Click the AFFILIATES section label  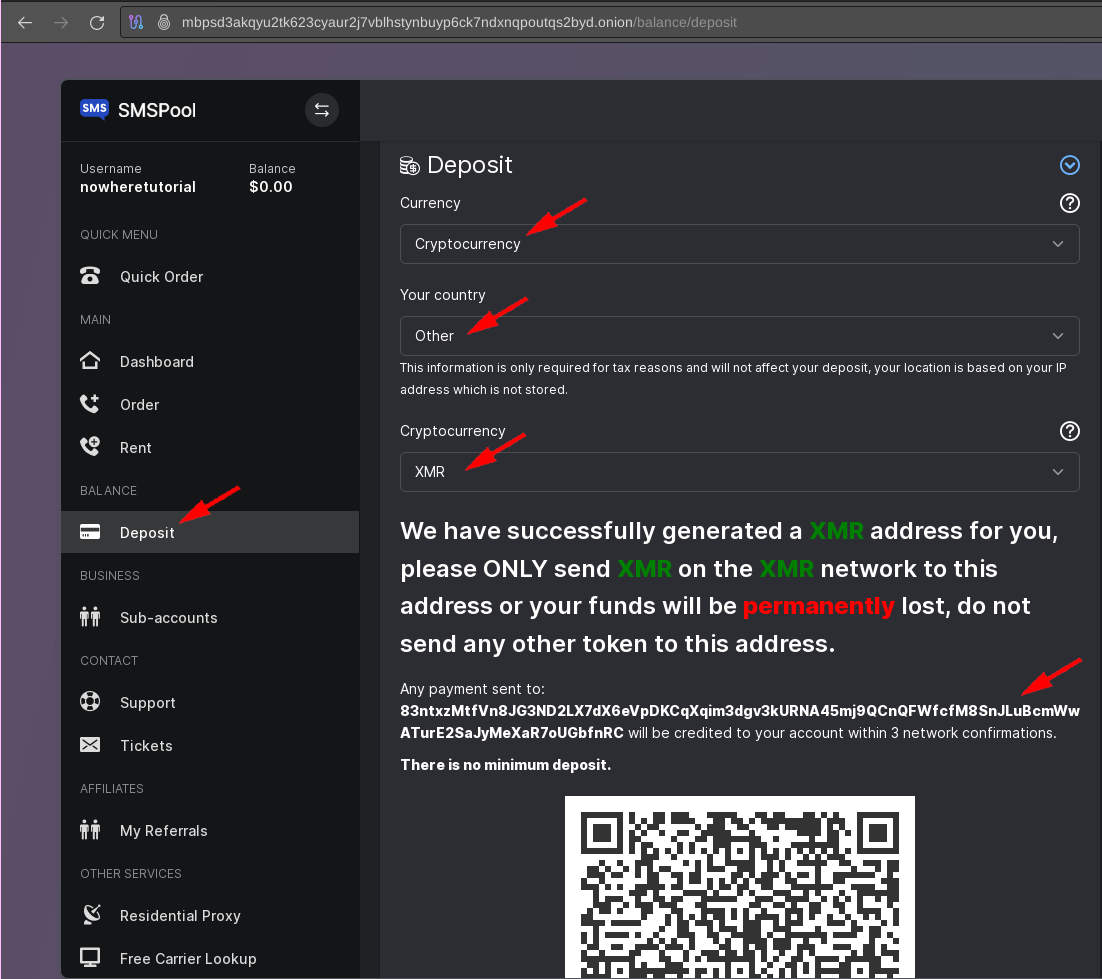click(x=112, y=789)
